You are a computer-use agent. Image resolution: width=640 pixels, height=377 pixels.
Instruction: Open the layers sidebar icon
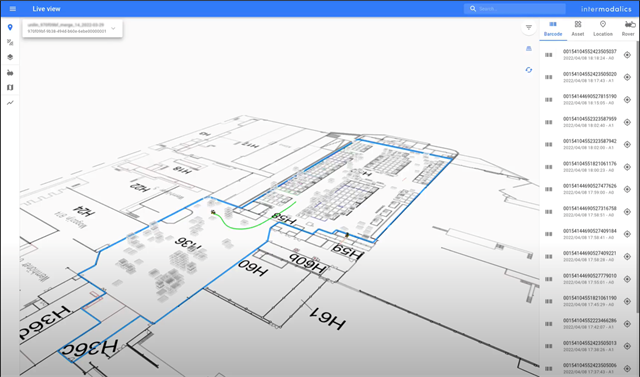point(10,57)
